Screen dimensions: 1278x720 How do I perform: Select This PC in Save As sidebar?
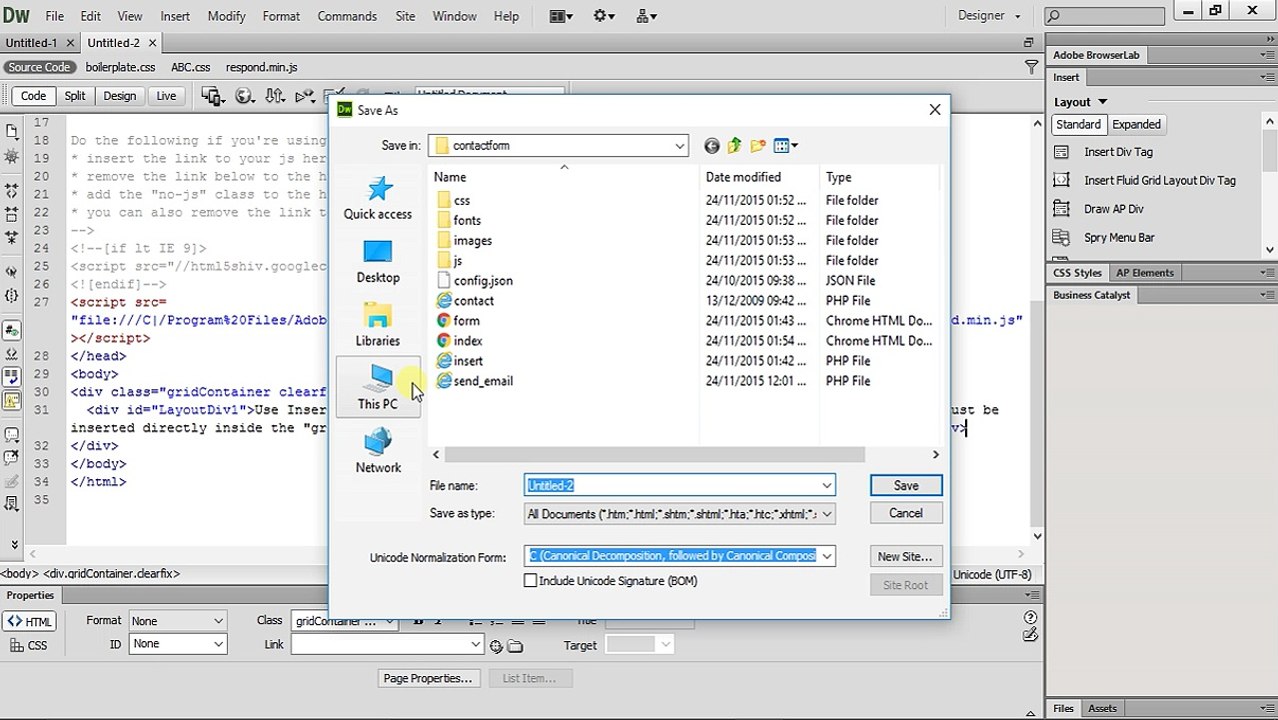coord(378,387)
